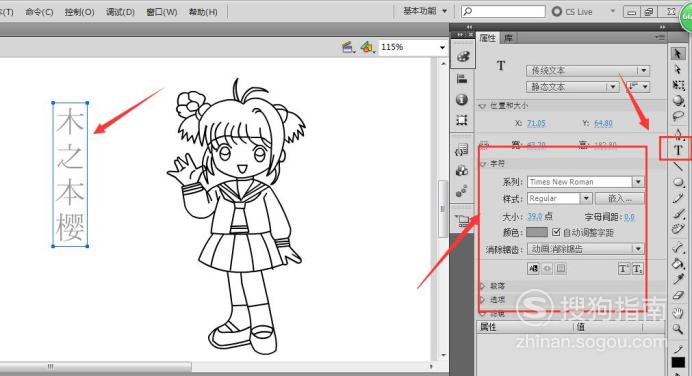Select the Text (T) tool
The height and width of the screenshot is (376, 692).
pyautogui.click(x=678, y=150)
